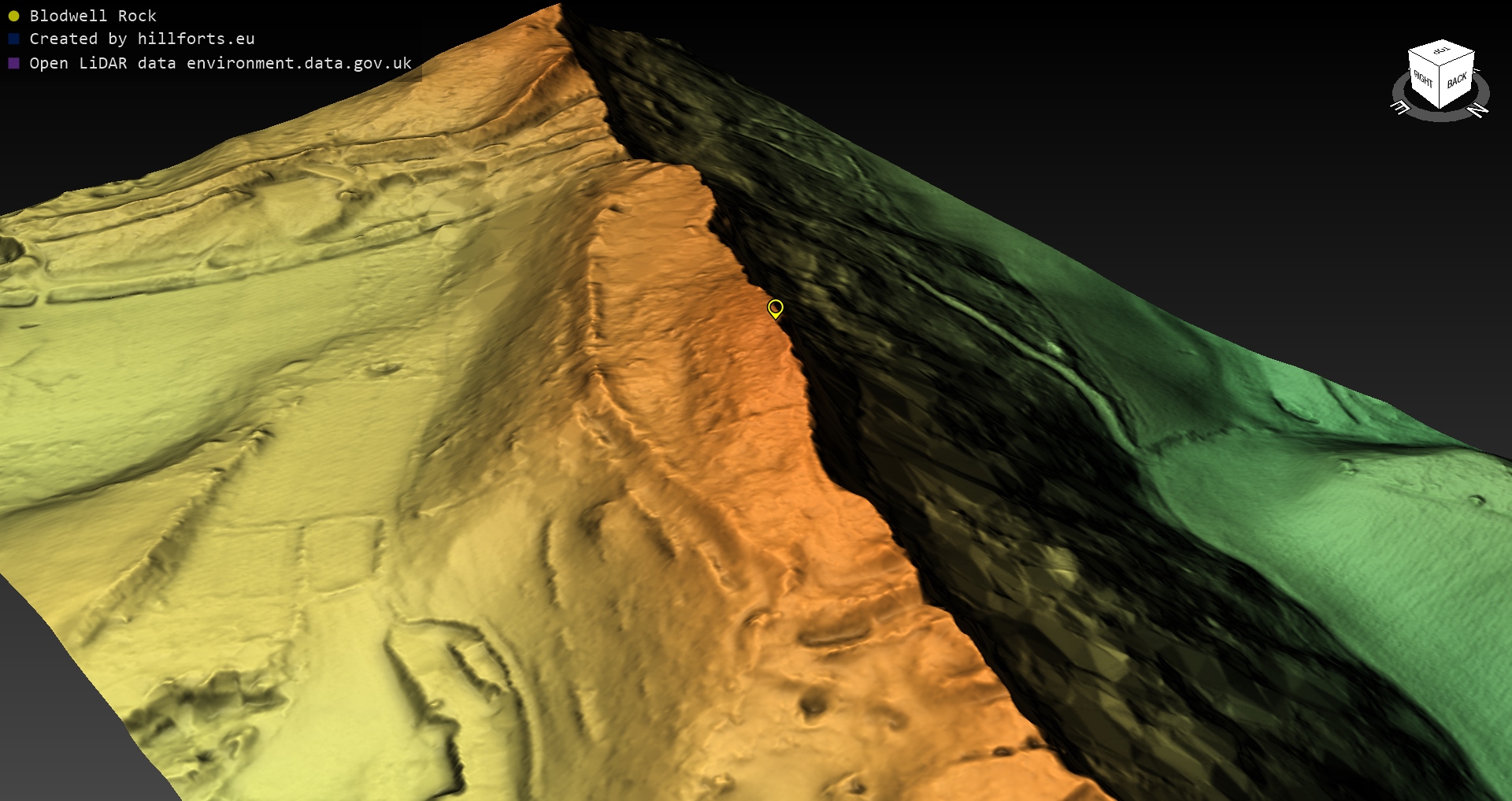Open the Created by hillforts.eu credit
1512x801 pixels.
pyautogui.click(x=142, y=39)
